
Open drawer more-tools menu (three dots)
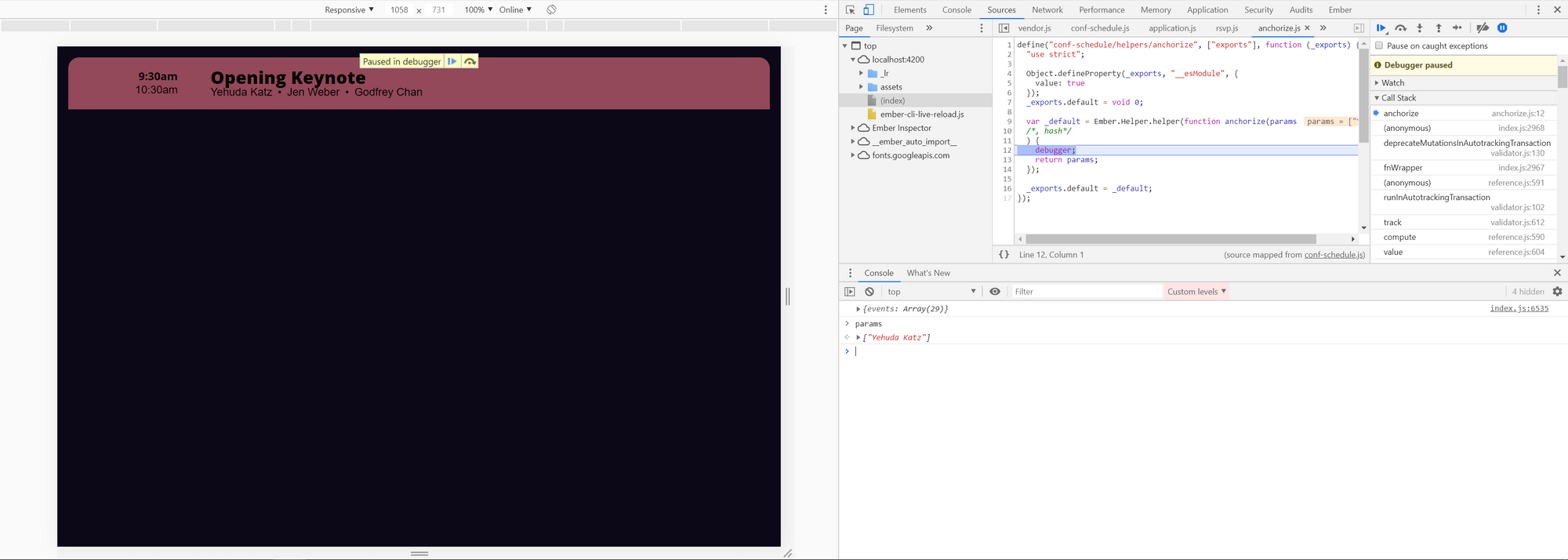click(850, 273)
